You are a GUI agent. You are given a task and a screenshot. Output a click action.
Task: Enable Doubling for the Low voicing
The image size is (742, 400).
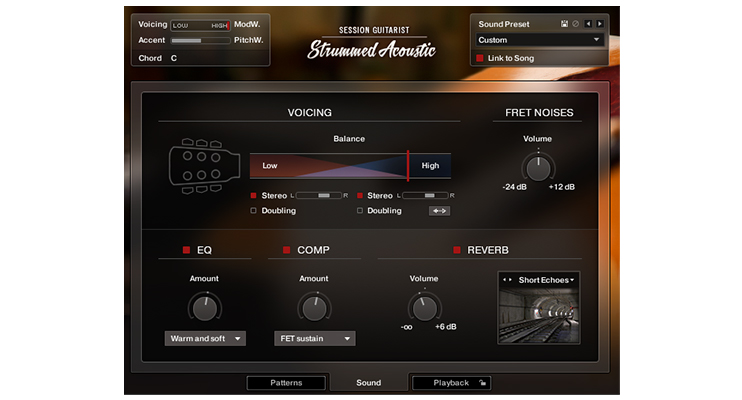click(x=254, y=211)
